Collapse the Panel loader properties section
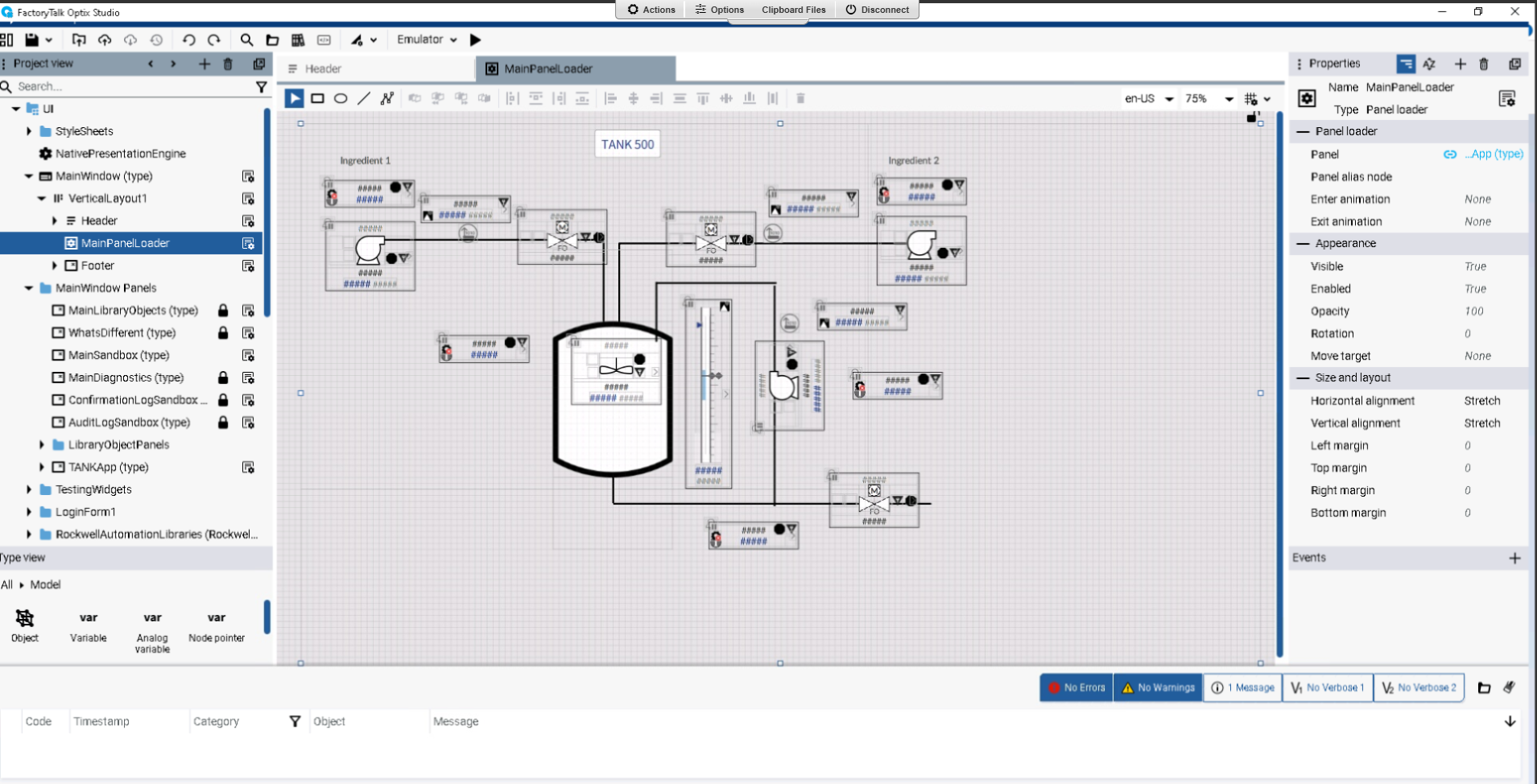 (1304, 131)
